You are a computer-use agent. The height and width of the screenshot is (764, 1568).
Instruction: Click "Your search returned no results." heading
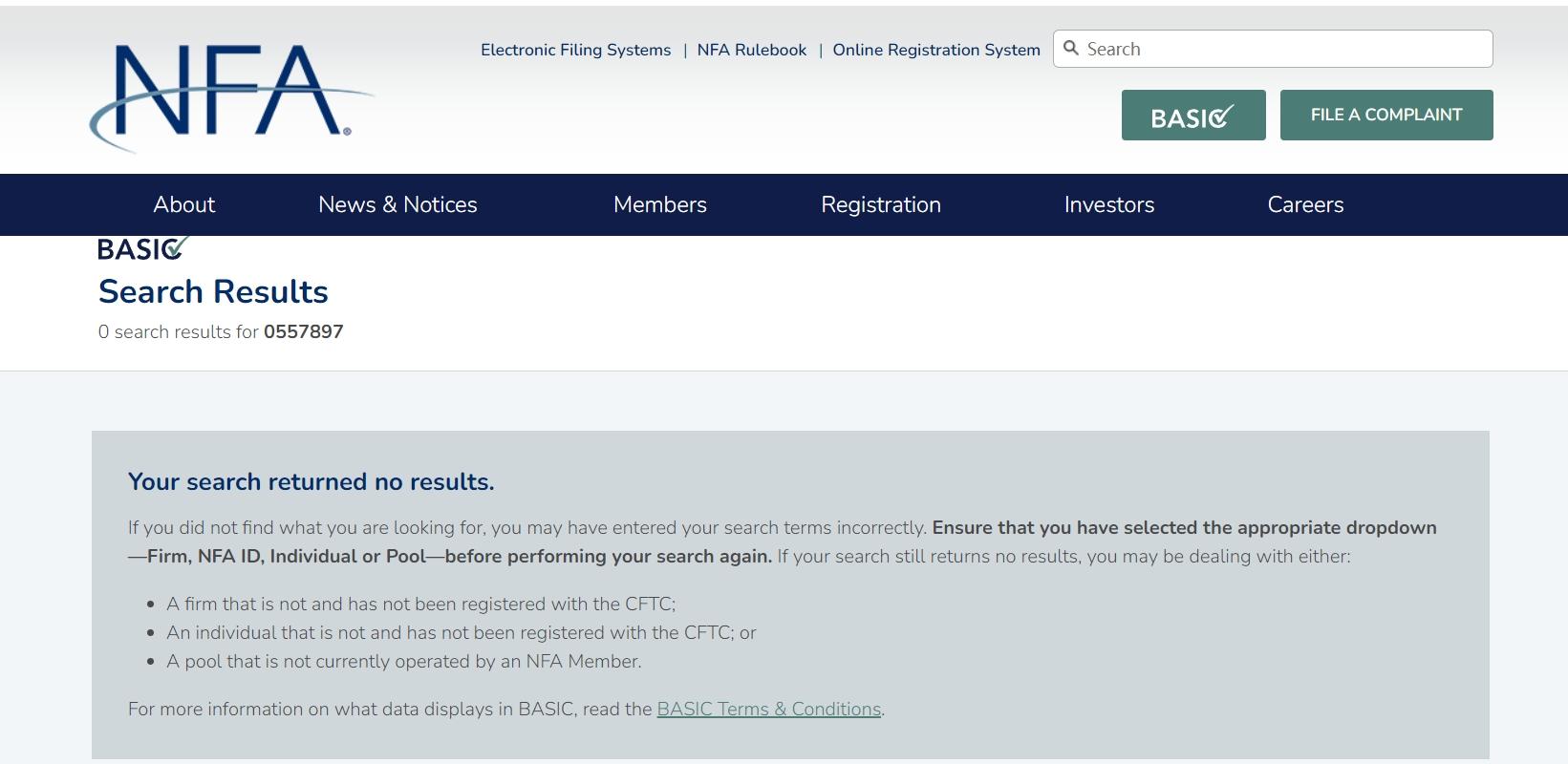tap(311, 481)
